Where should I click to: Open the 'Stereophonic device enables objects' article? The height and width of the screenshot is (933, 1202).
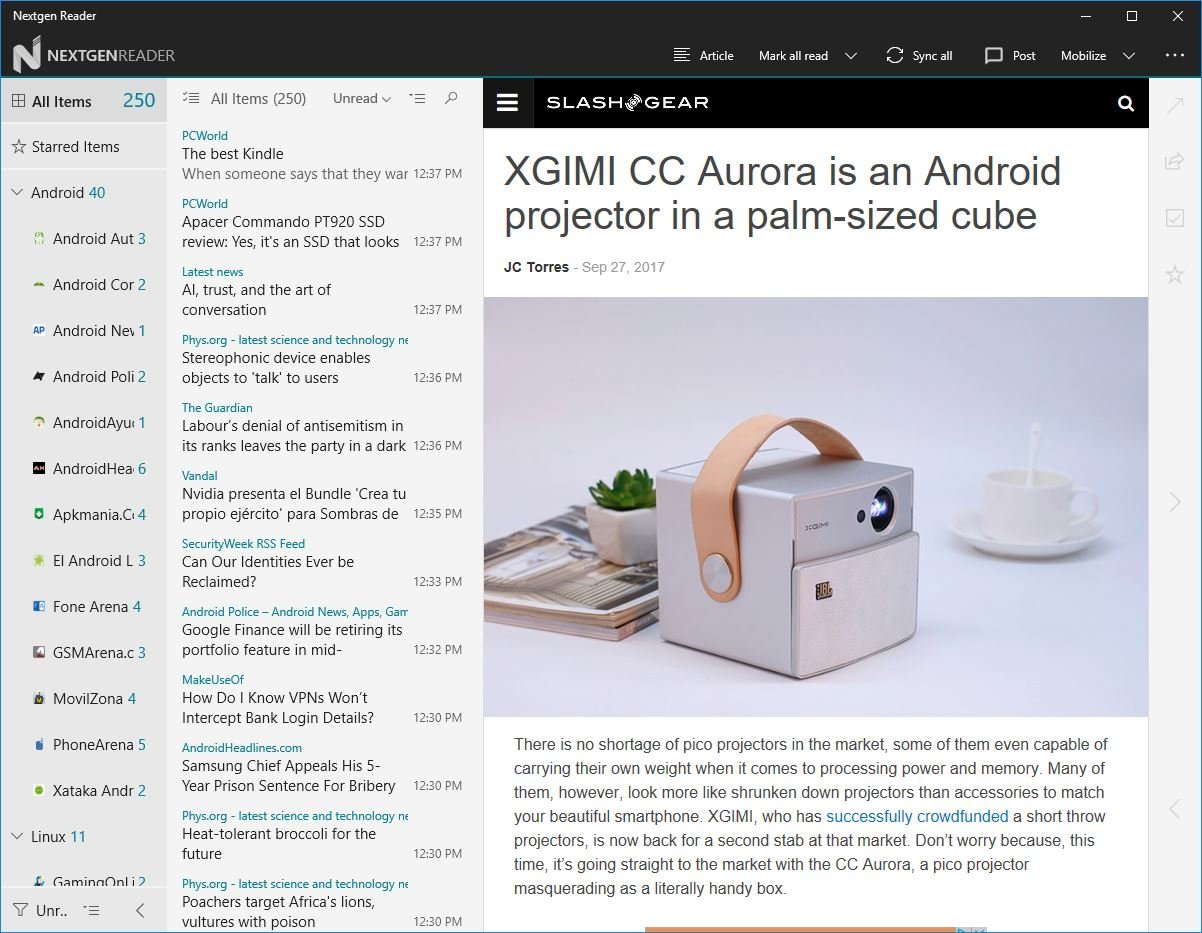[324, 359]
